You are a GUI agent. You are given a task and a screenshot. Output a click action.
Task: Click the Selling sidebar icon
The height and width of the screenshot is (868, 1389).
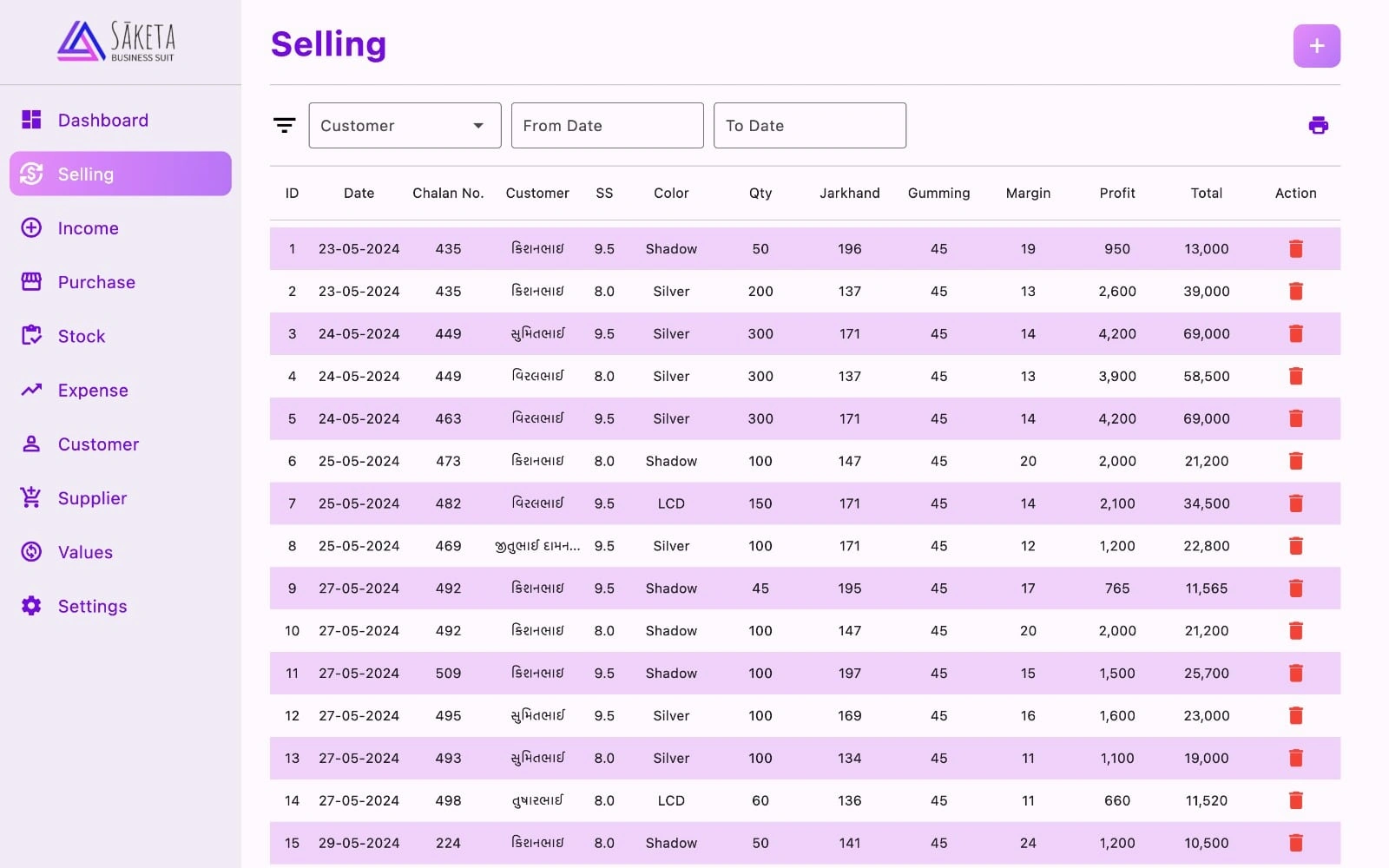[31, 174]
